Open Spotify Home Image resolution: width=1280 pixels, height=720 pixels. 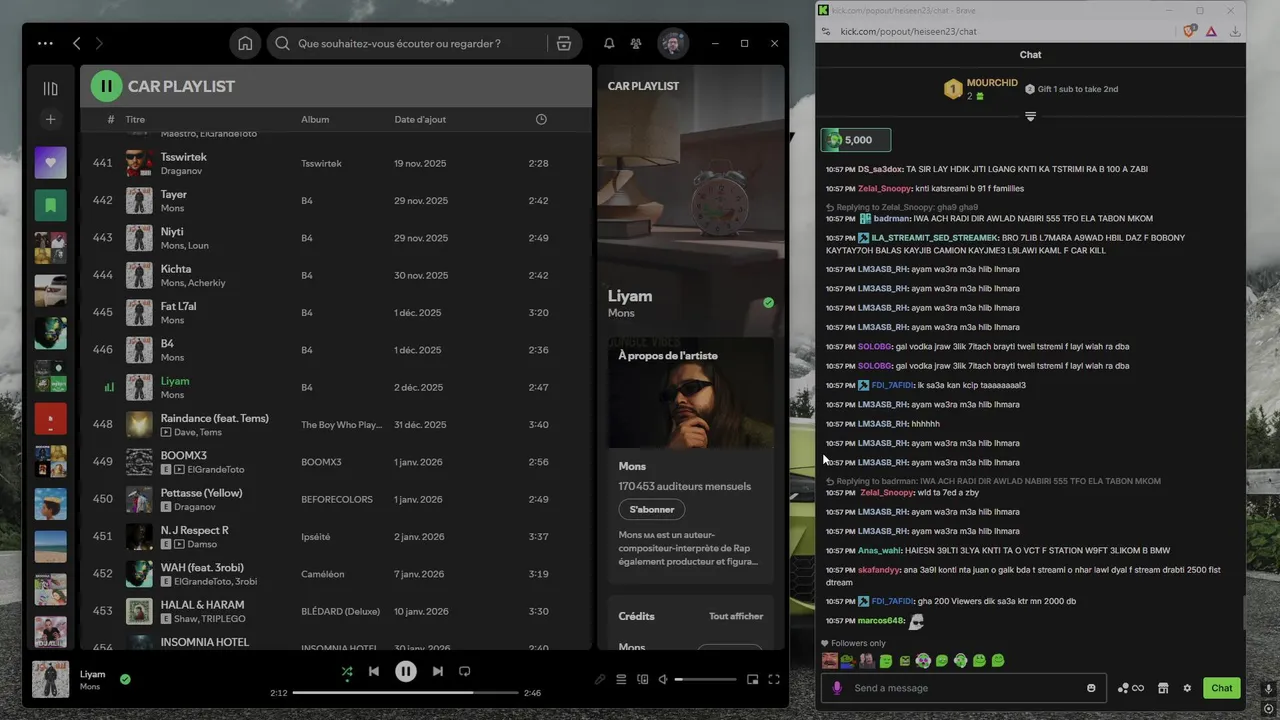point(245,43)
